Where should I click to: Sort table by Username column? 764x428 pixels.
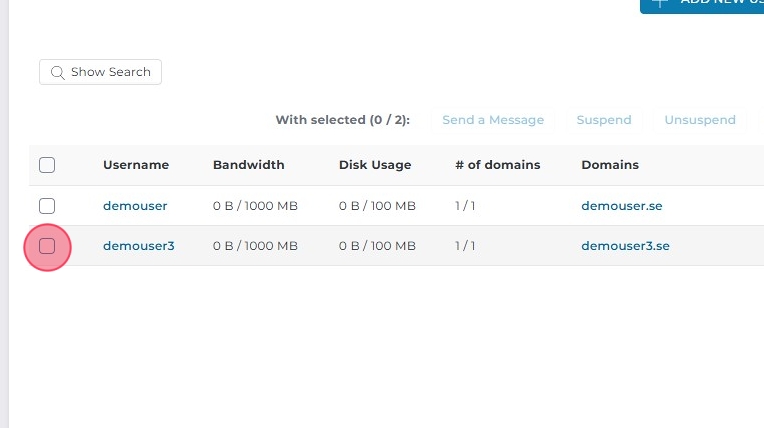pos(136,165)
